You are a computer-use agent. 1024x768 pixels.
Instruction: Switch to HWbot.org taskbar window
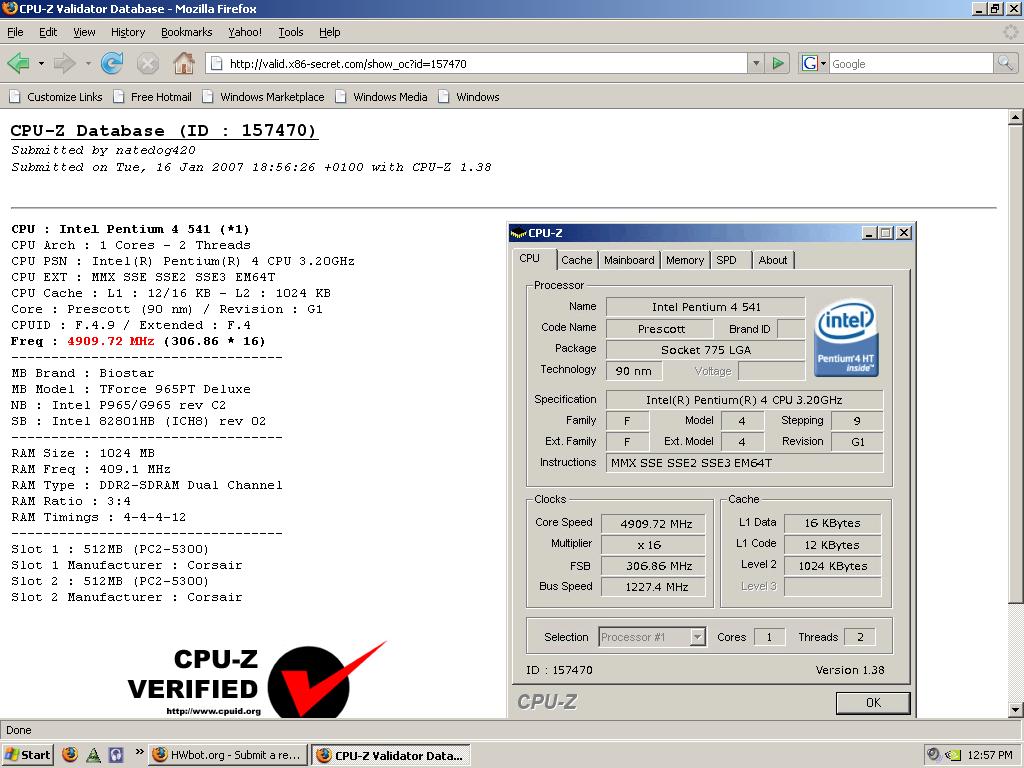(227, 755)
